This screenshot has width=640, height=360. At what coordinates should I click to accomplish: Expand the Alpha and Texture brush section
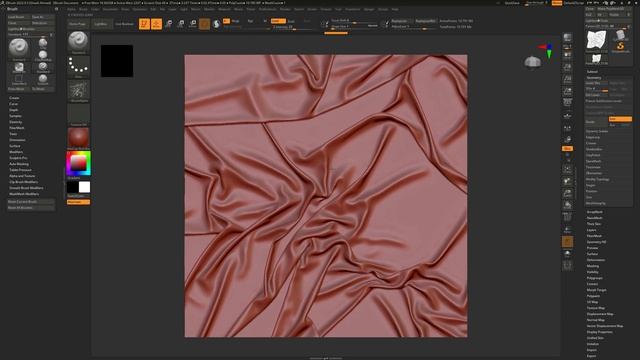(x=22, y=176)
